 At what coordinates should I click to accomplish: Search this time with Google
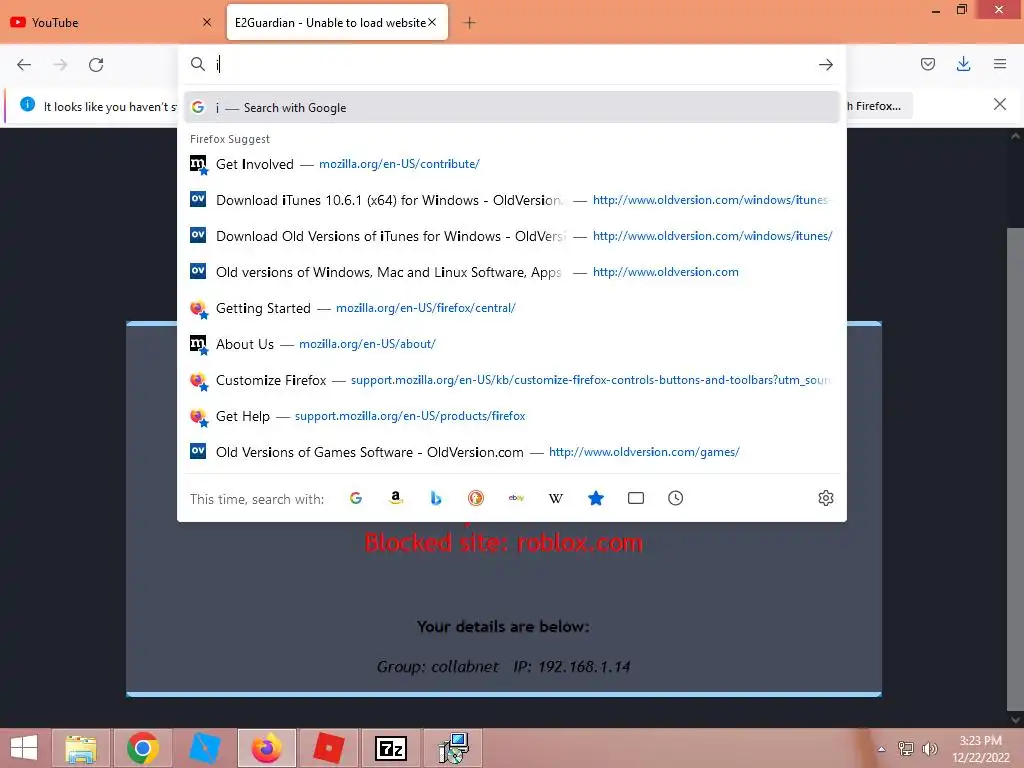click(356, 498)
